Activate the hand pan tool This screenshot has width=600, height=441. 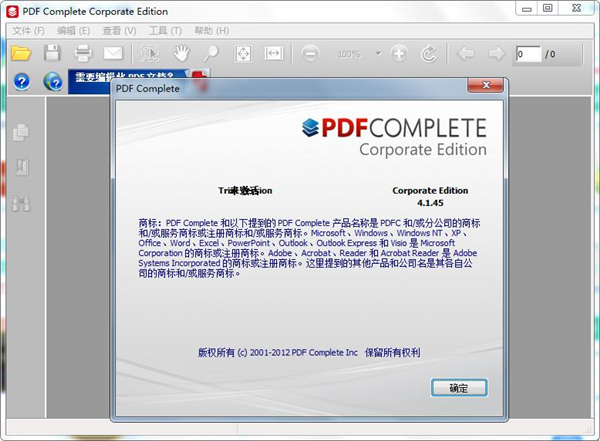(x=181, y=53)
